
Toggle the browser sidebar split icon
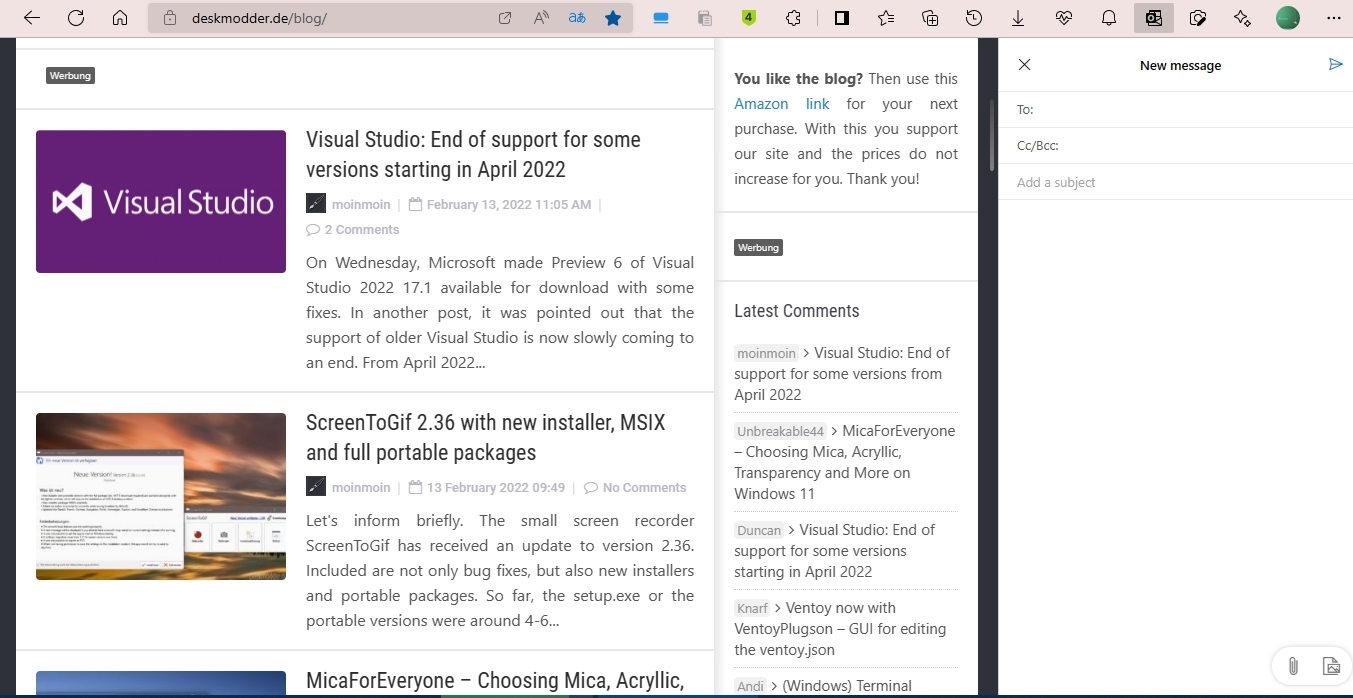[842, 18]
